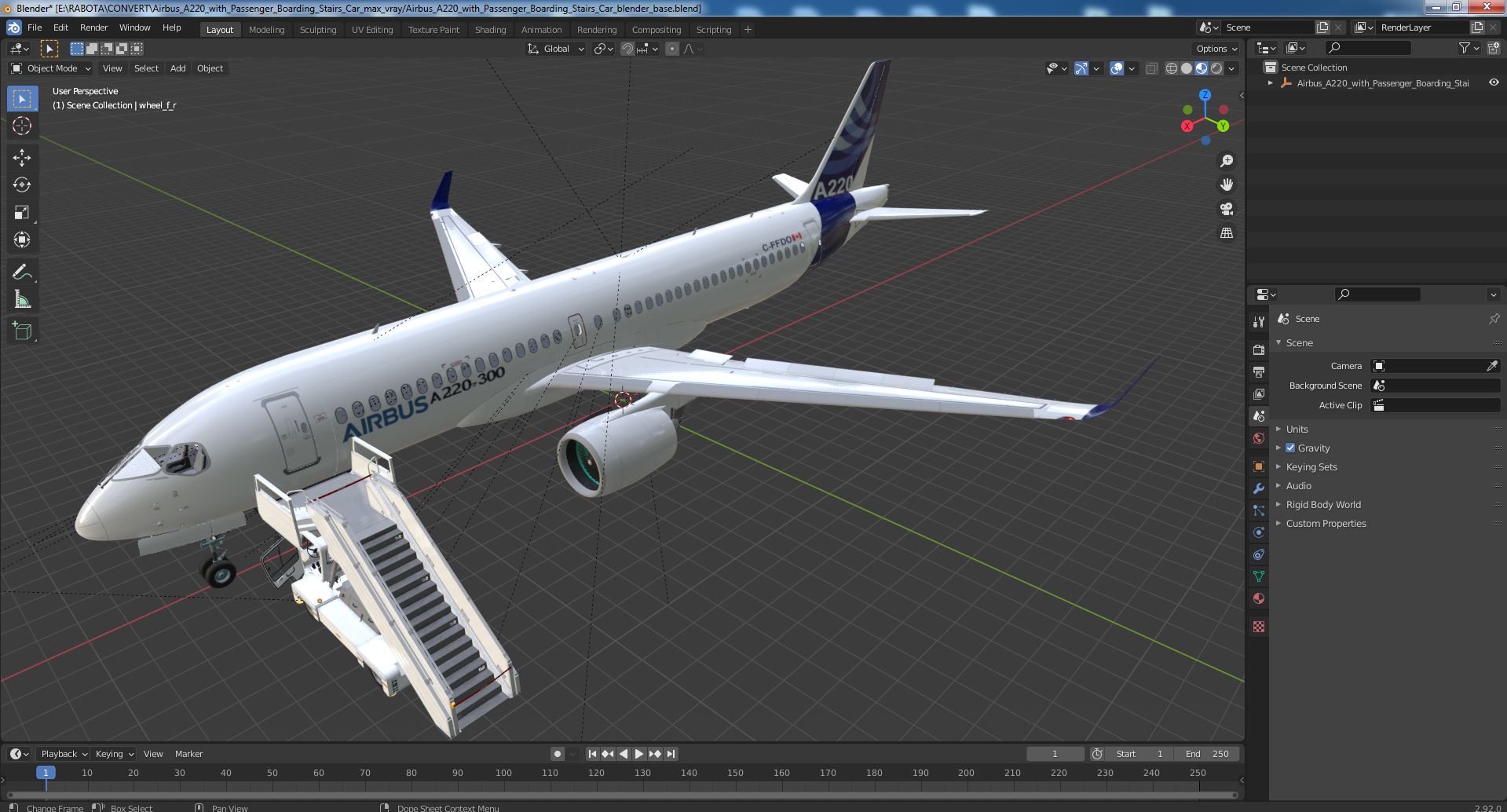Select the Rotate tool
1507x812 pixels.
click(x=22, y=185)
